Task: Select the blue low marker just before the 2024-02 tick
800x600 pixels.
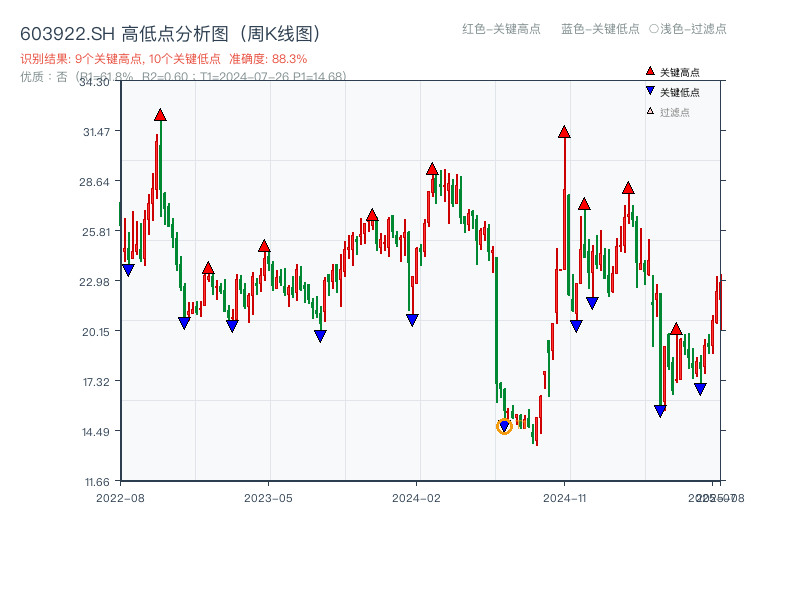Action: tap(412, 320)
